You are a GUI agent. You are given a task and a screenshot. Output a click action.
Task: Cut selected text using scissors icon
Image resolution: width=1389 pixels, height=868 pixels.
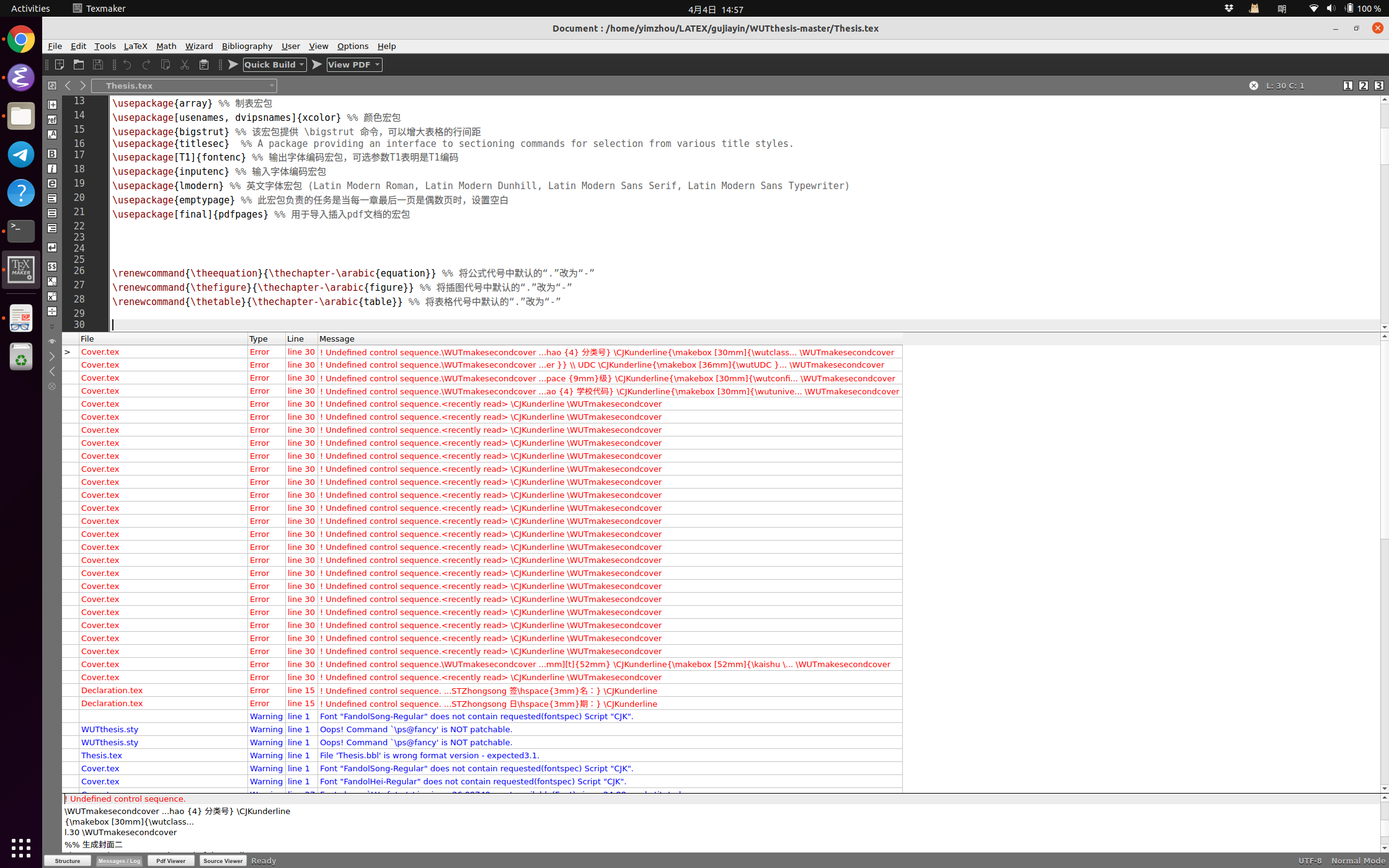coord(184,64)
